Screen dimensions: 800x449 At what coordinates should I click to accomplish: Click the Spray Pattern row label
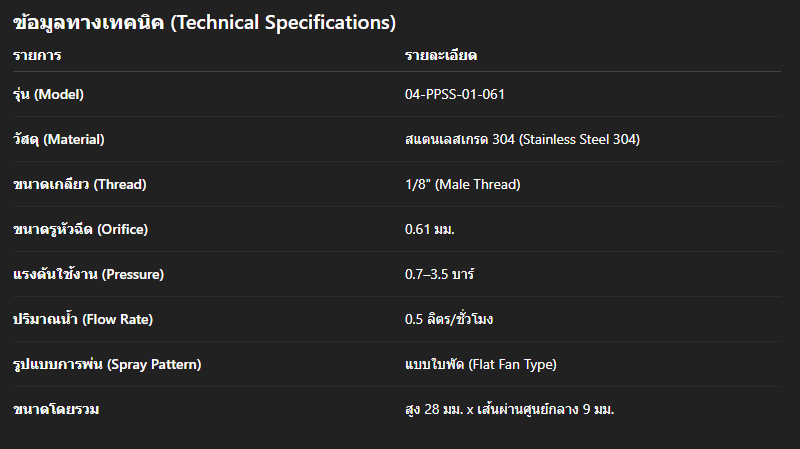(107, 364)
